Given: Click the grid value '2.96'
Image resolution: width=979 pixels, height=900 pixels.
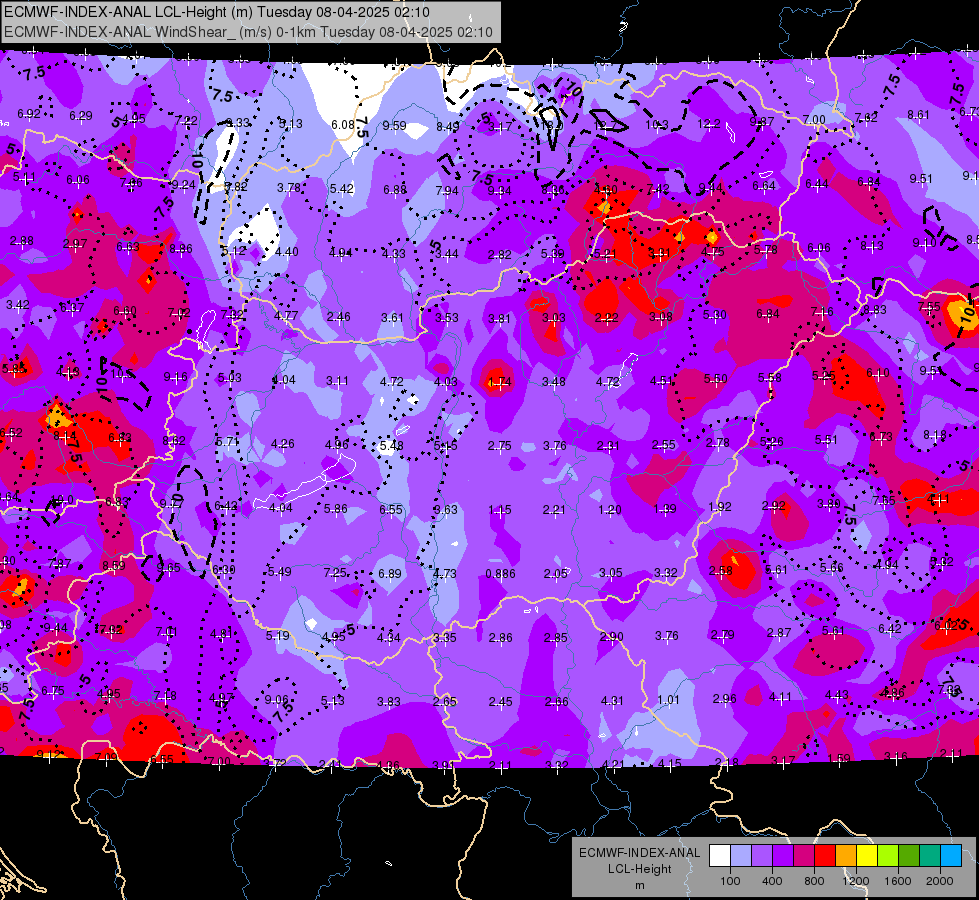Looking at the screenshot, I should (x=724, y=699).
